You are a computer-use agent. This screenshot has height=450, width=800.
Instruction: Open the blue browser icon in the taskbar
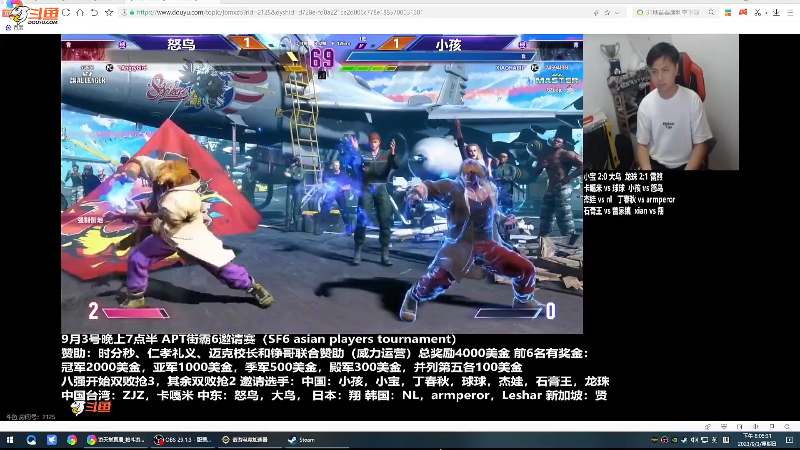click(31, 439)
